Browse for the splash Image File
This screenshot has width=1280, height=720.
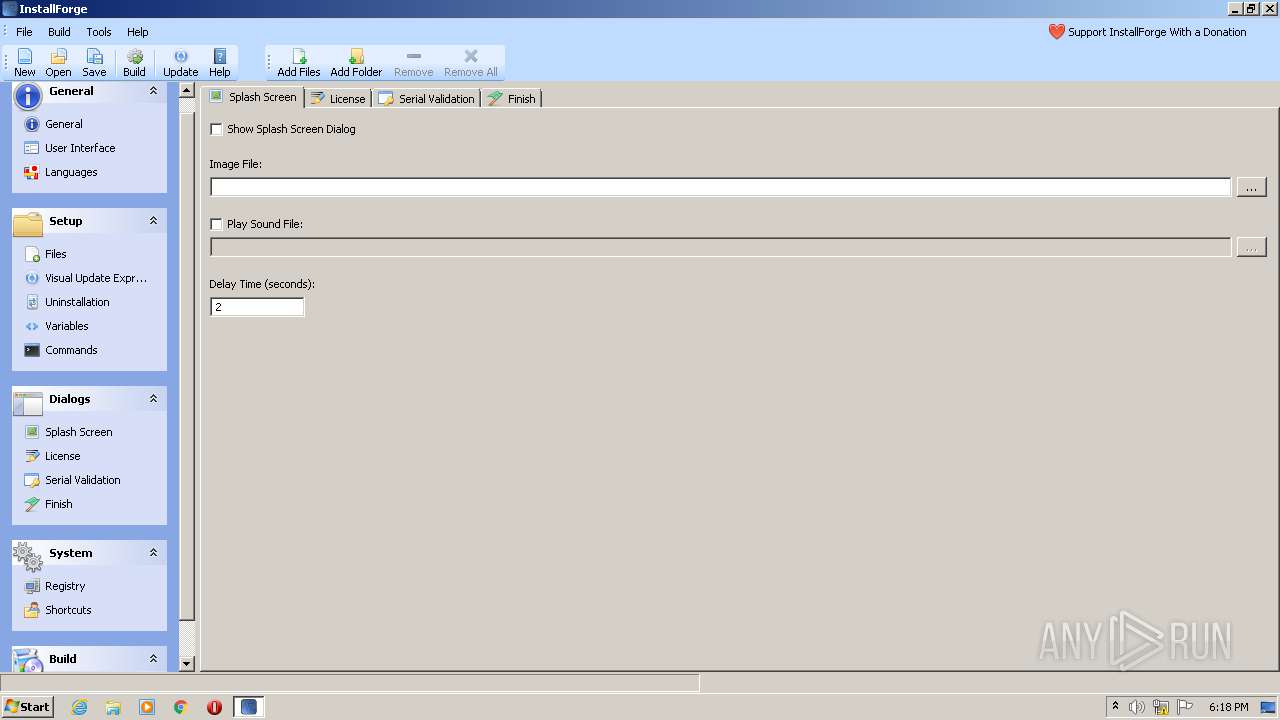point(1251,187)
